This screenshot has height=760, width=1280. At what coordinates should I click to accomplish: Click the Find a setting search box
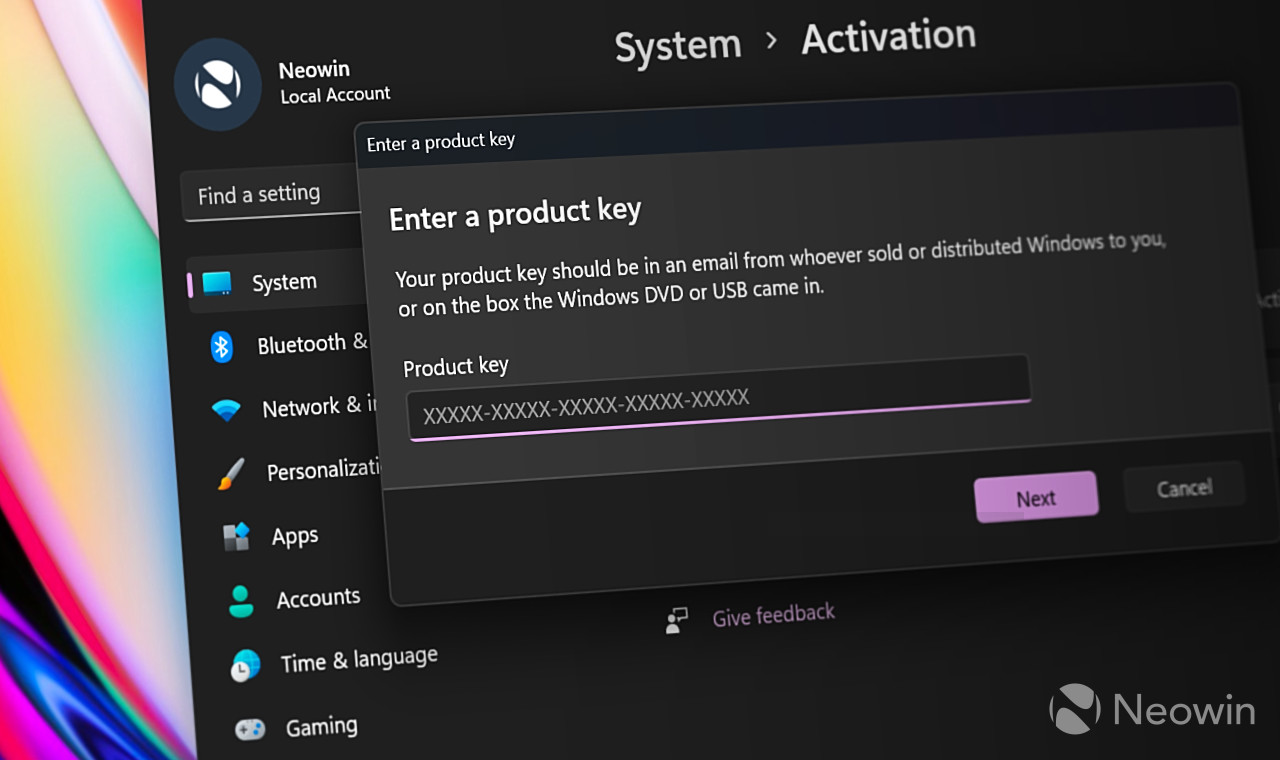click(270, 194)
